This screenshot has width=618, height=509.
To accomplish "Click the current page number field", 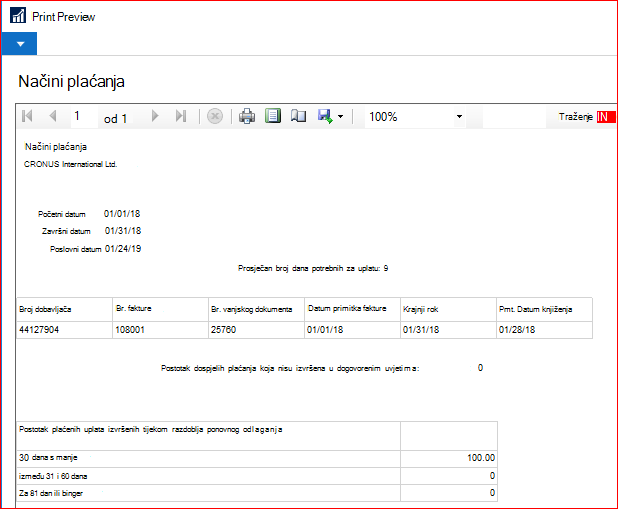I will click(84, 116).
